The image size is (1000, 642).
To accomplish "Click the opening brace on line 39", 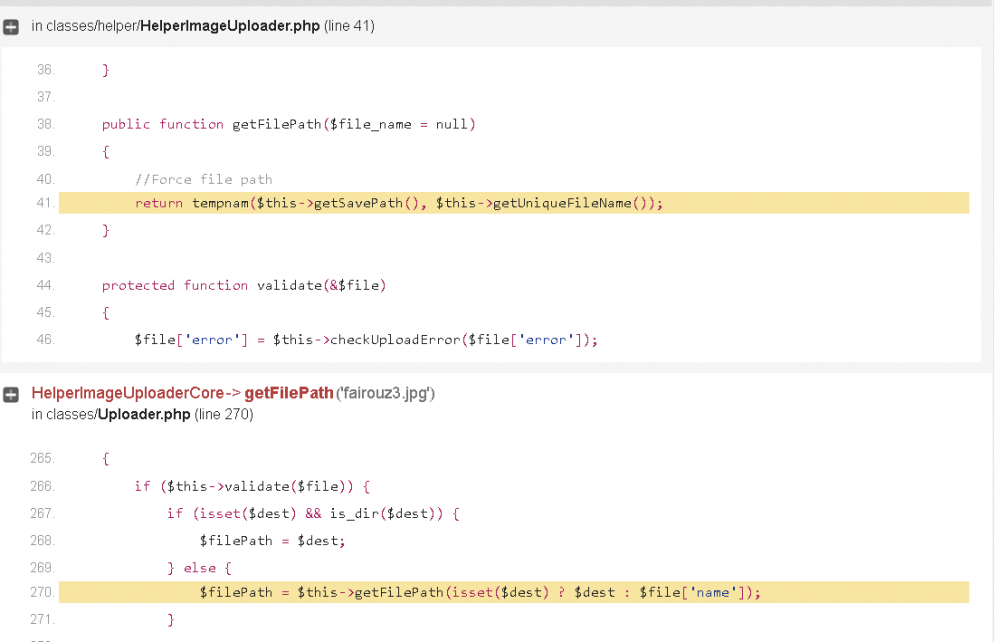I will pyautogui.click(x=106, y=152).
